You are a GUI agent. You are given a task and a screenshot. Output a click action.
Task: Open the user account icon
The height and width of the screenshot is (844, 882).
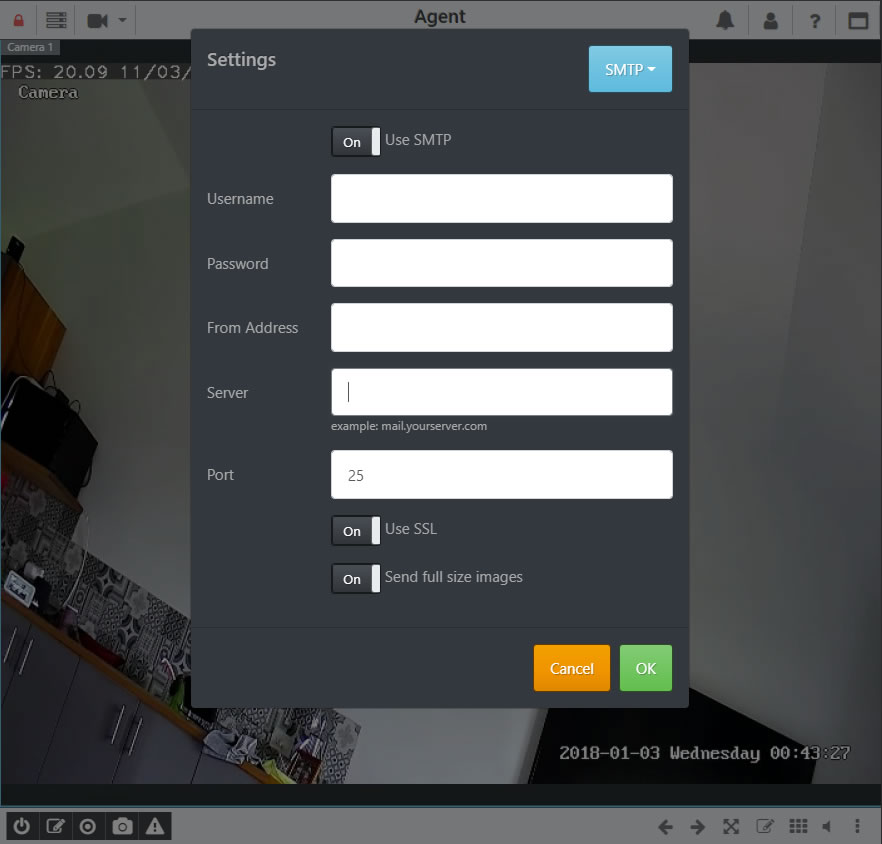click(770, 20)
